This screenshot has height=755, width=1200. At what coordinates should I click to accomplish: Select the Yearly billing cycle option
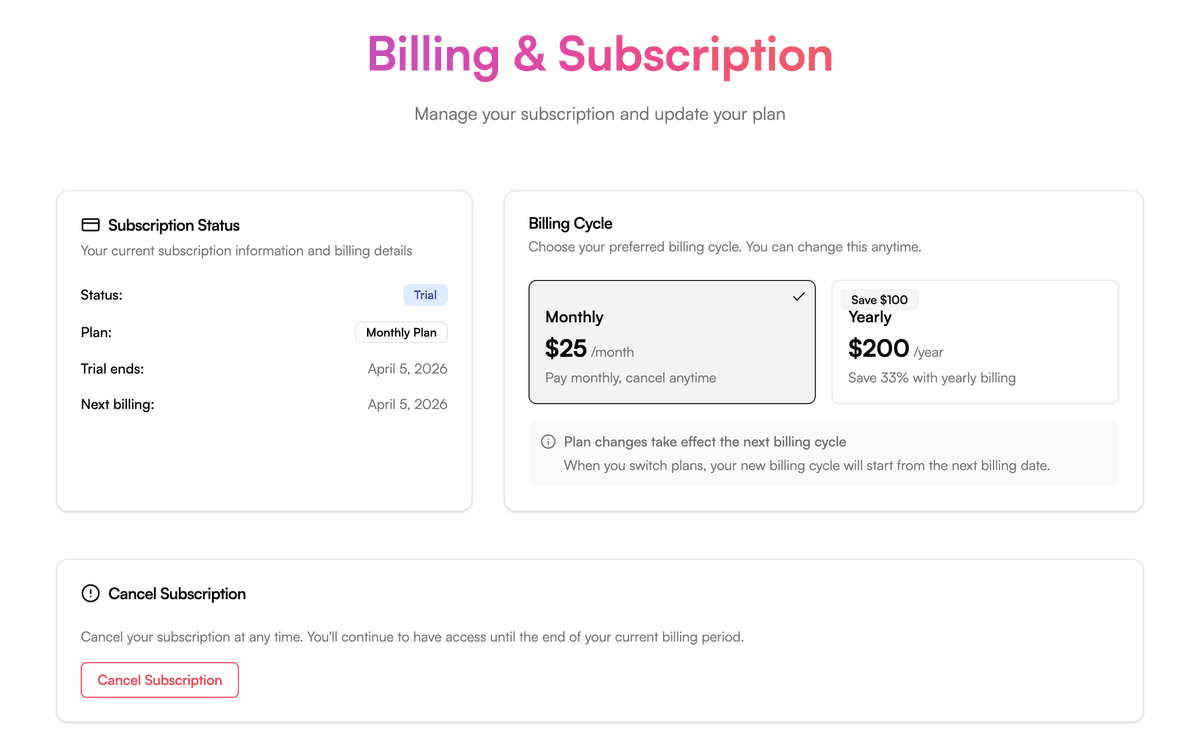(x=975, y=342)
